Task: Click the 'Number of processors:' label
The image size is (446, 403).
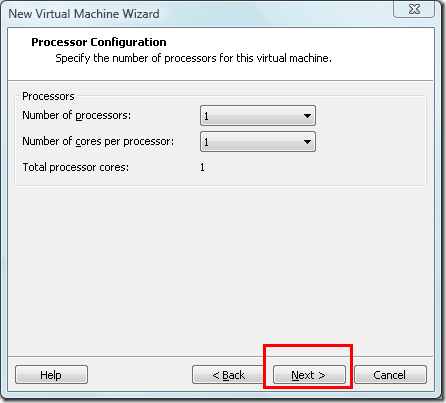Action: pyautogui.click(x=77, y=115)
